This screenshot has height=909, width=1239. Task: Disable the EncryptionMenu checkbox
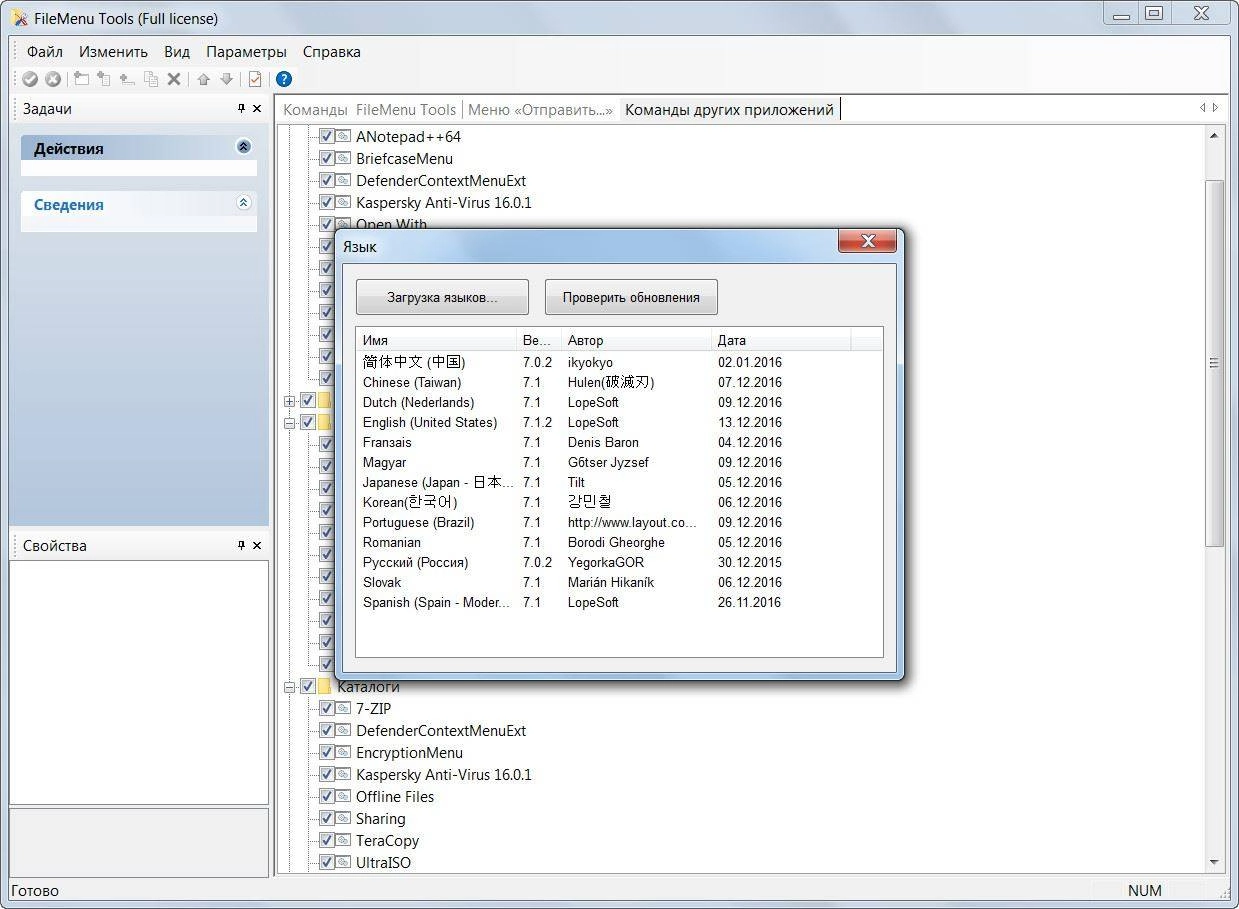click(326, 752)
